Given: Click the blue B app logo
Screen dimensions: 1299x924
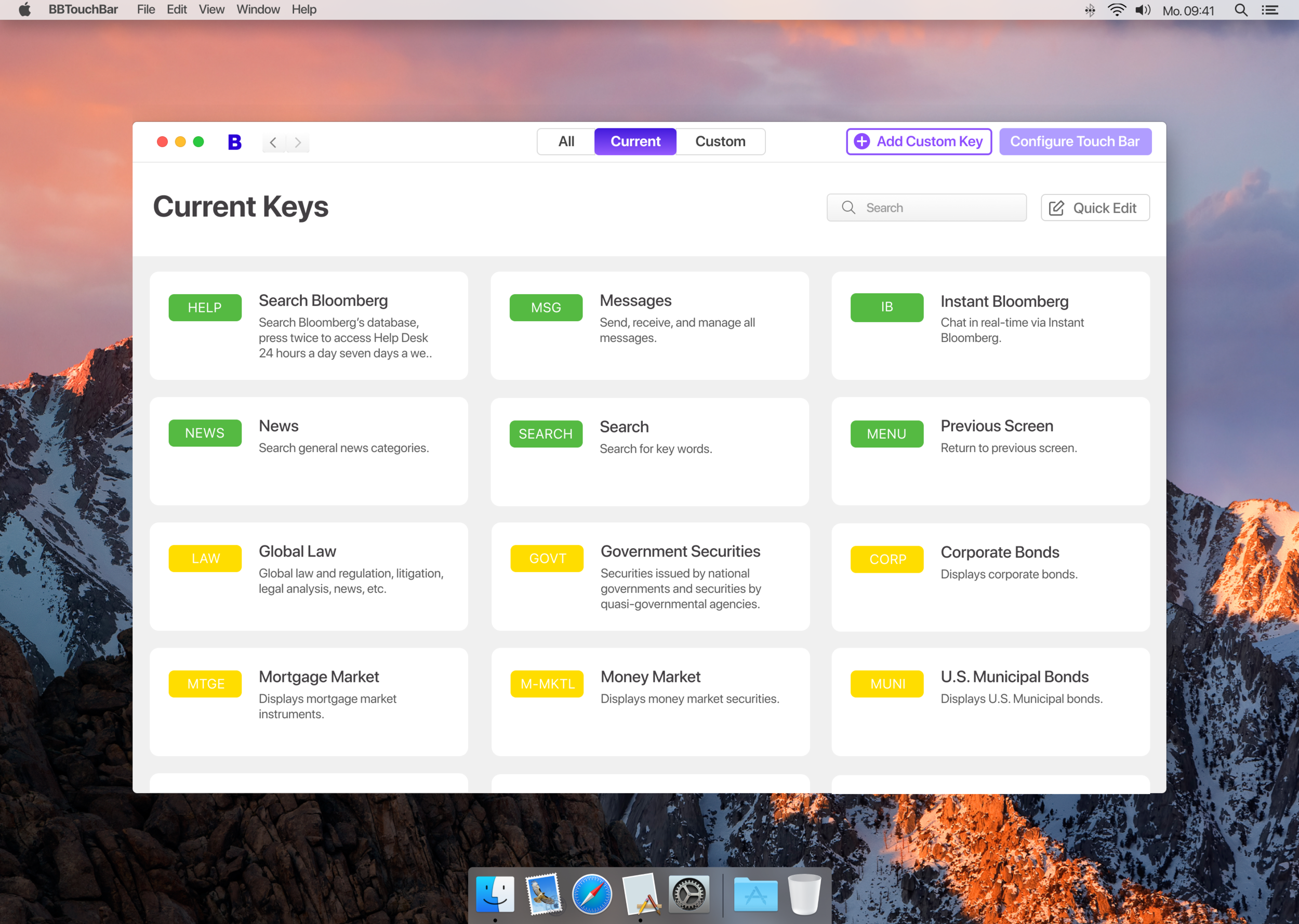Looking at the screenshot, I should [234, 142].
